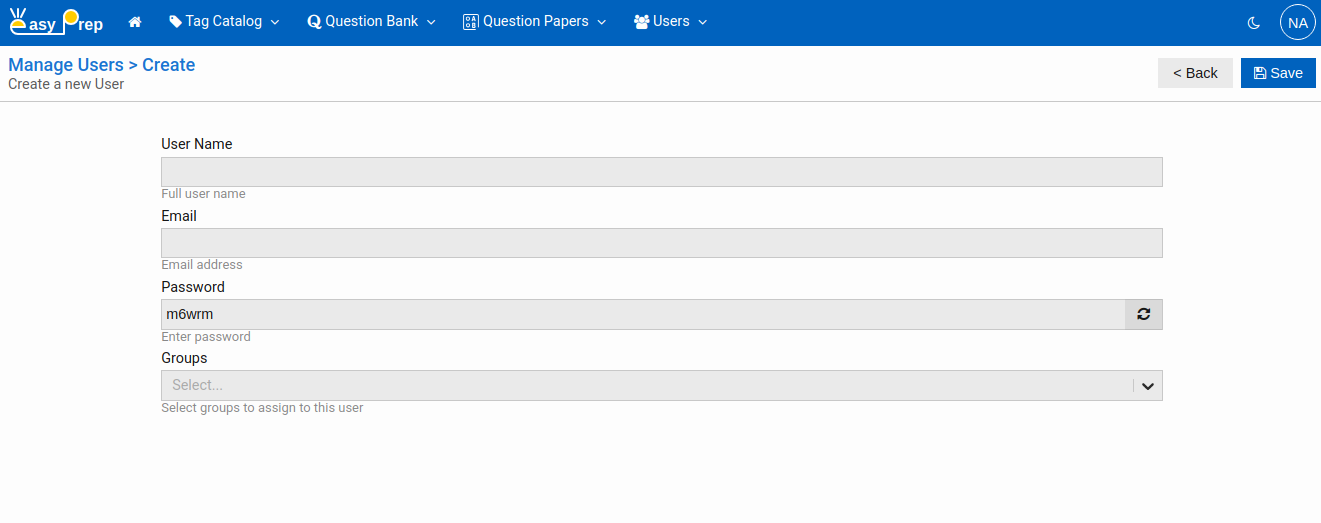Click the Question Papers grid icon
The height and width of the screenshot is (523, 1321).
pos(470,22)
